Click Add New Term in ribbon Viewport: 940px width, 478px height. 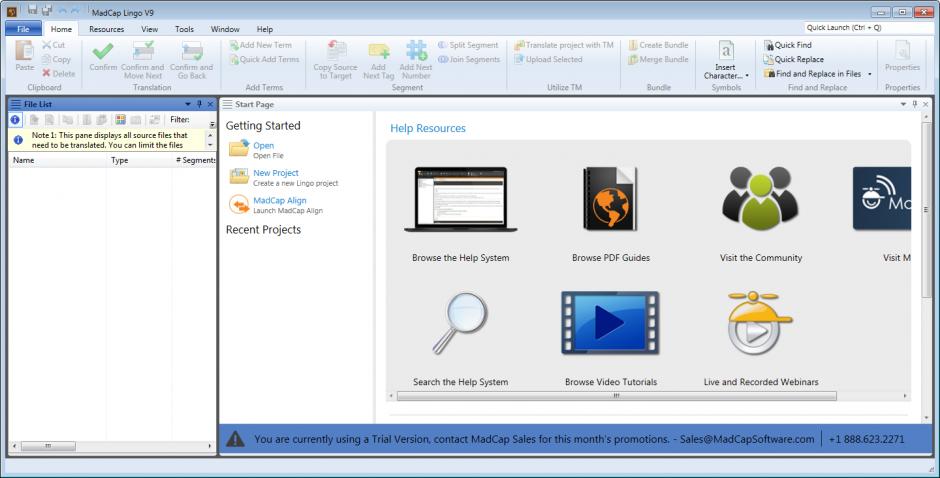click(x=261, y=45)
